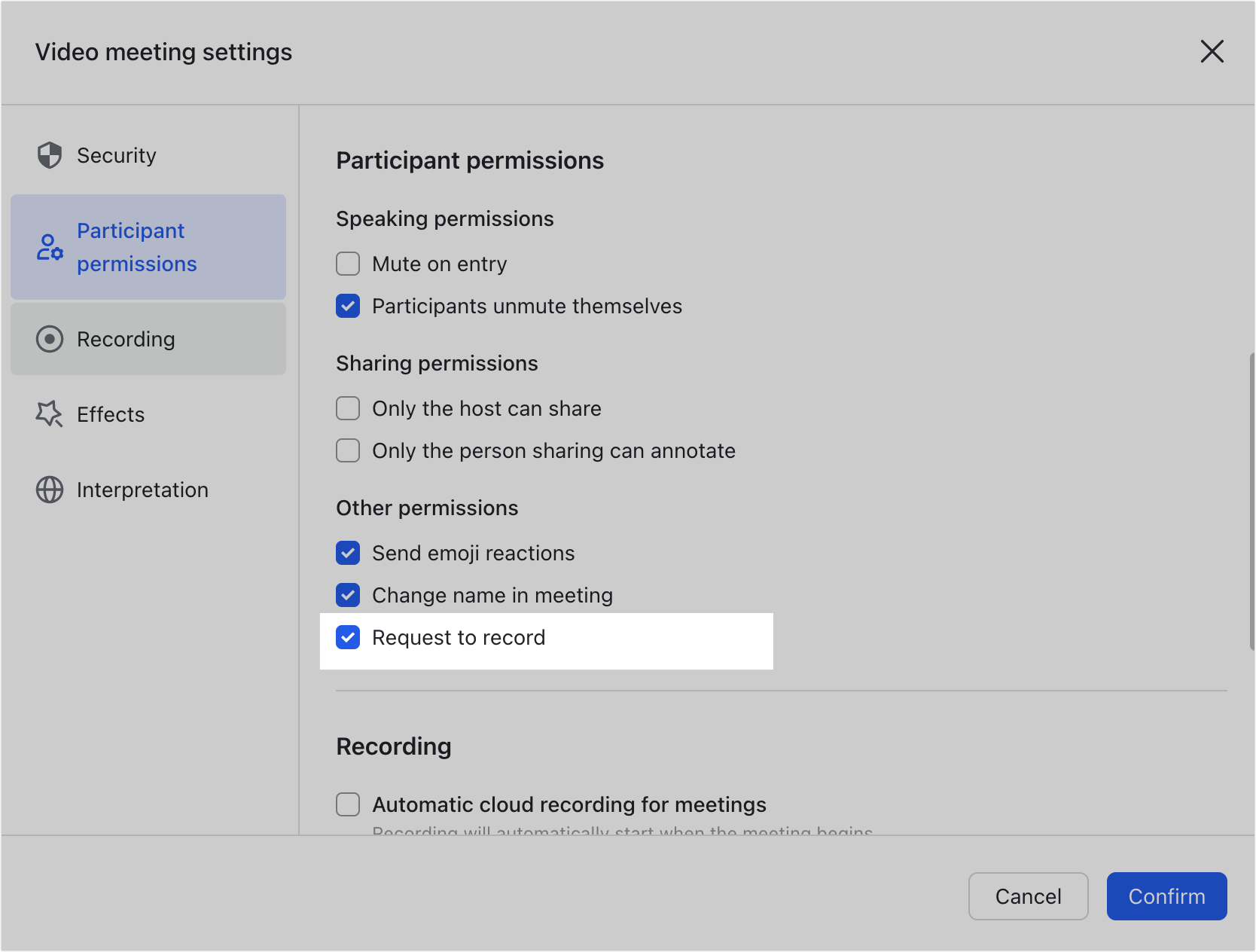Click the Recording circle icon in sidebar
This screenshot has height=952, width=1256.
50,339
